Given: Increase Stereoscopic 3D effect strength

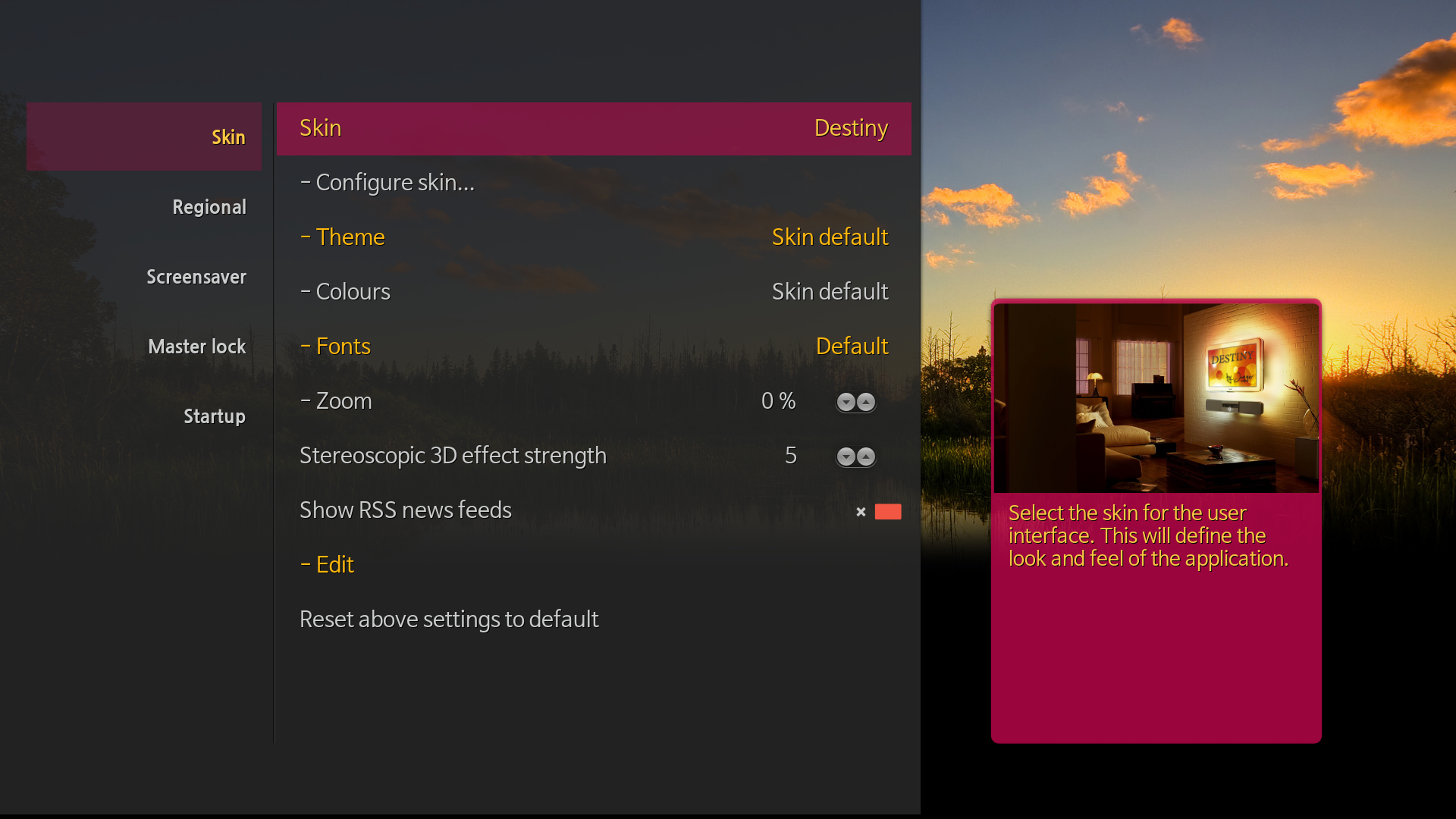Looking at the screenshot, I should tap(866, 457).
